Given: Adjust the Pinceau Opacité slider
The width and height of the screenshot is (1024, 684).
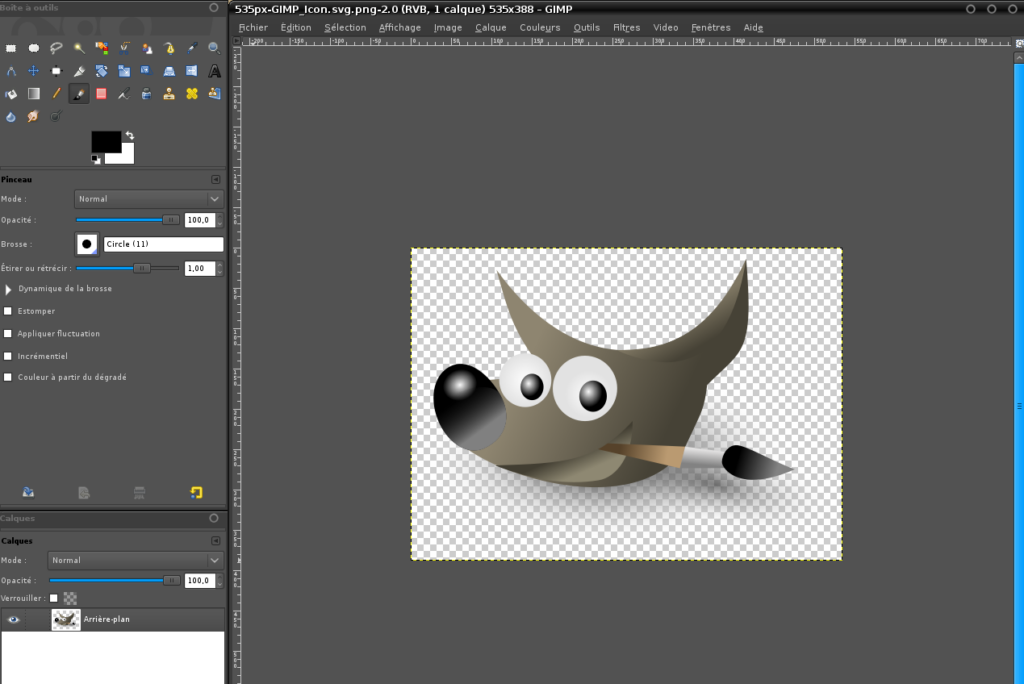Looking at the screenshot, I should [128, 220].
